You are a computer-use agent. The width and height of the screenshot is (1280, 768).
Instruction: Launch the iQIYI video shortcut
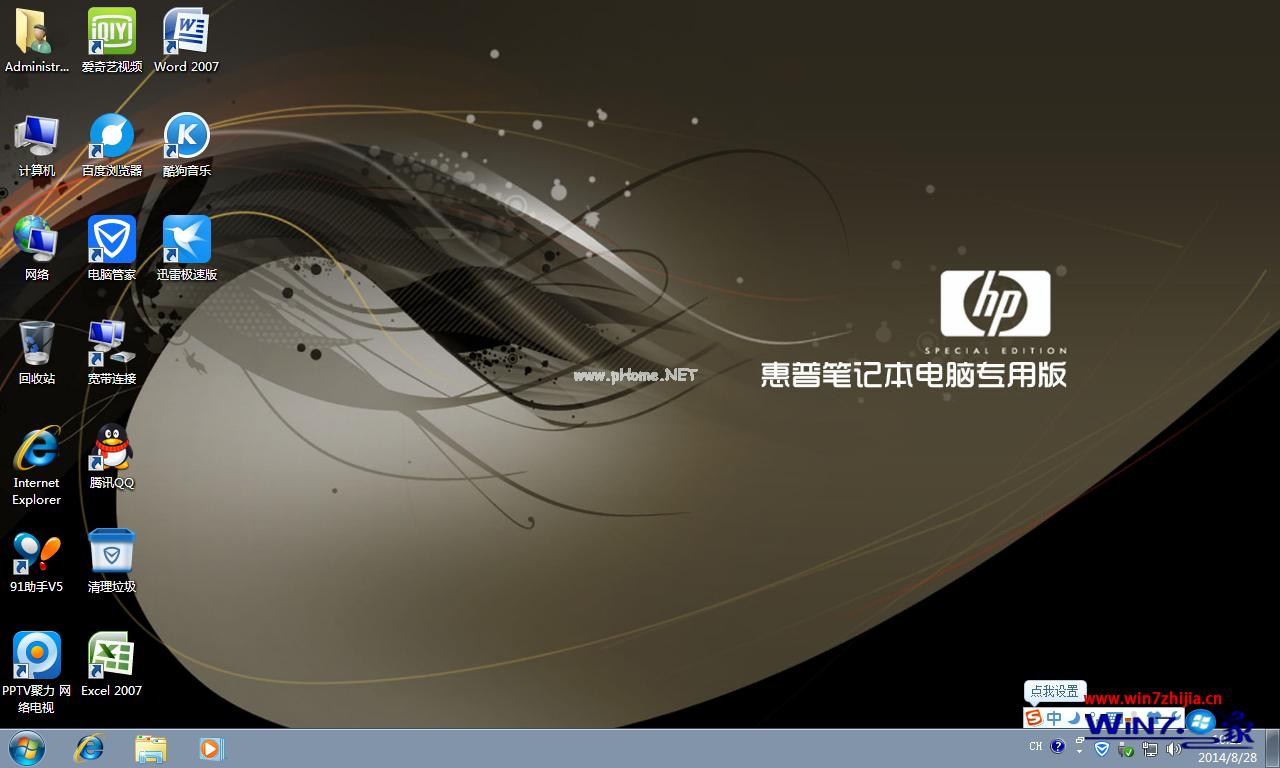[112, 41]
